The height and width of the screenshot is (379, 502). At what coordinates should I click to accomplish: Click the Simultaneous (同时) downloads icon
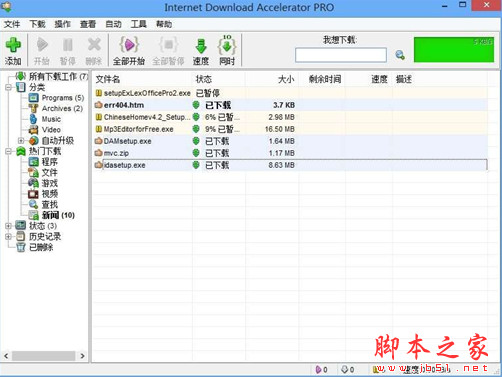click(227, 45)
